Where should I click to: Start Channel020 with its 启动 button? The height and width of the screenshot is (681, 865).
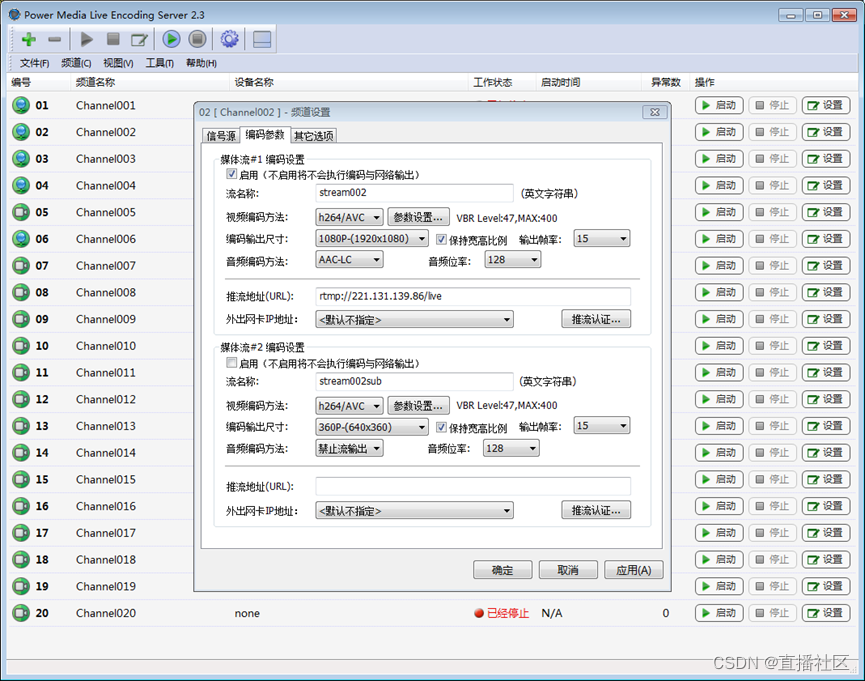coord(719,613)
